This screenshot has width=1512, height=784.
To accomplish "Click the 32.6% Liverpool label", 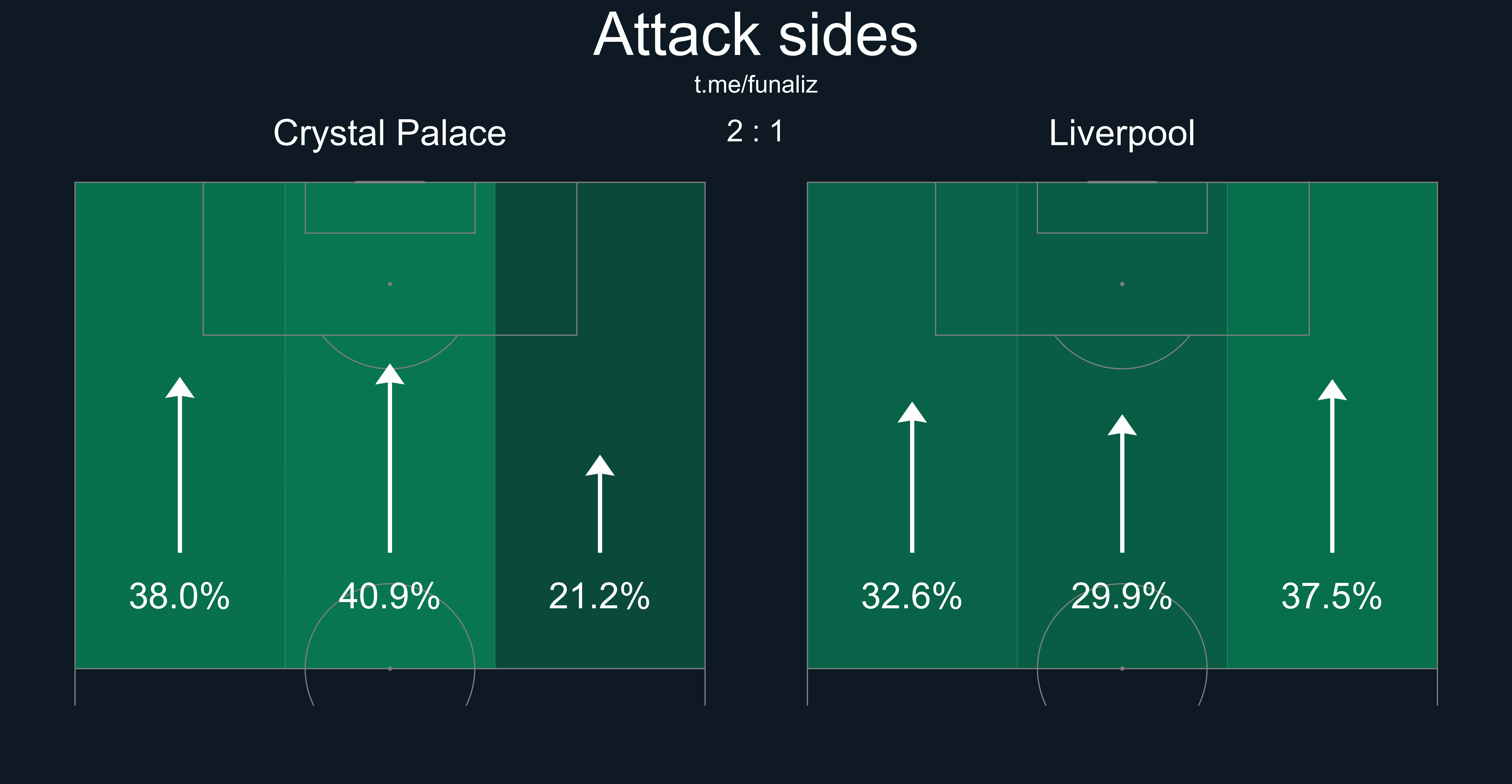I will (x=912, y=596).
